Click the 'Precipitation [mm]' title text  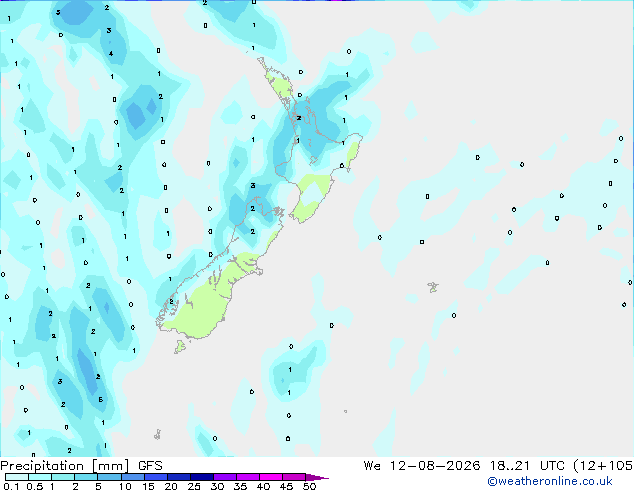point(65,466)
